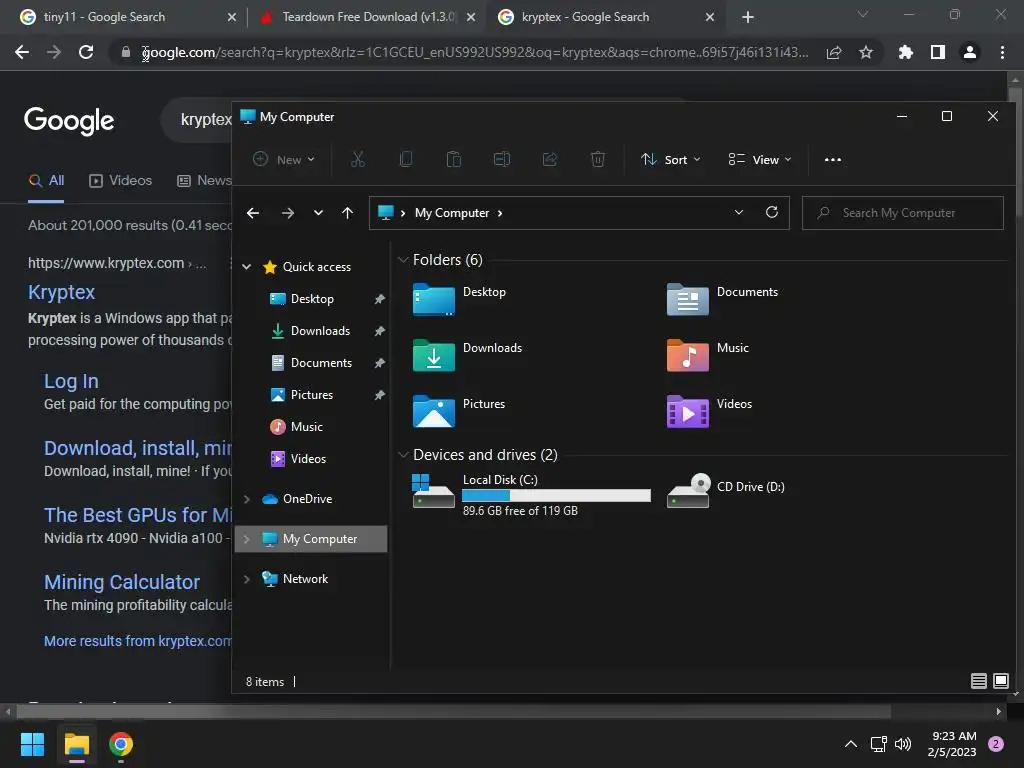This screenshot has width=1024, height=768.
Task: Open recent locations dropdown arrow
Action: point(318,213)
